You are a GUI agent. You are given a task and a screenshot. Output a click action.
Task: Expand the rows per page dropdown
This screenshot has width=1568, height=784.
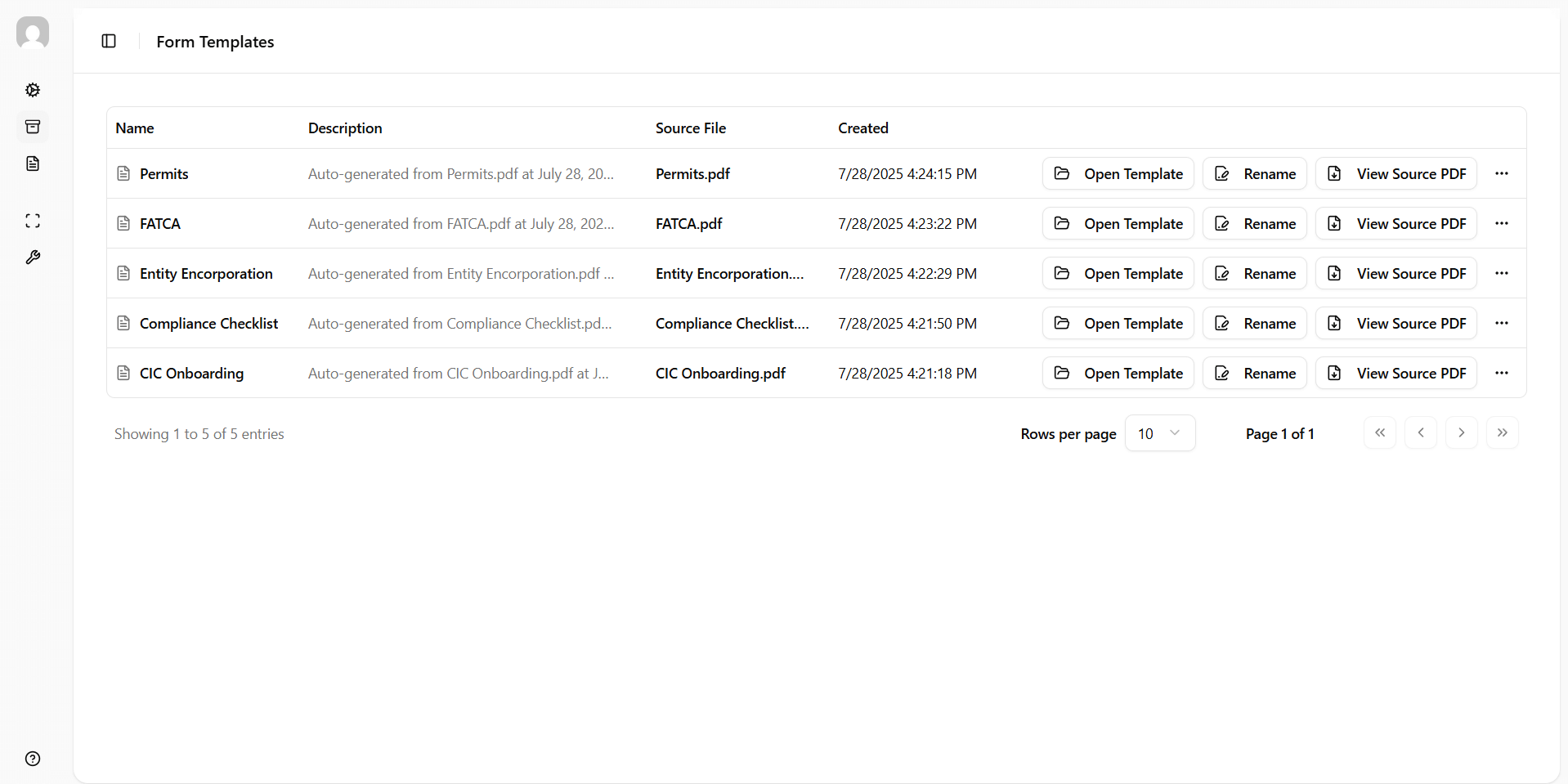pos(1159,433)
